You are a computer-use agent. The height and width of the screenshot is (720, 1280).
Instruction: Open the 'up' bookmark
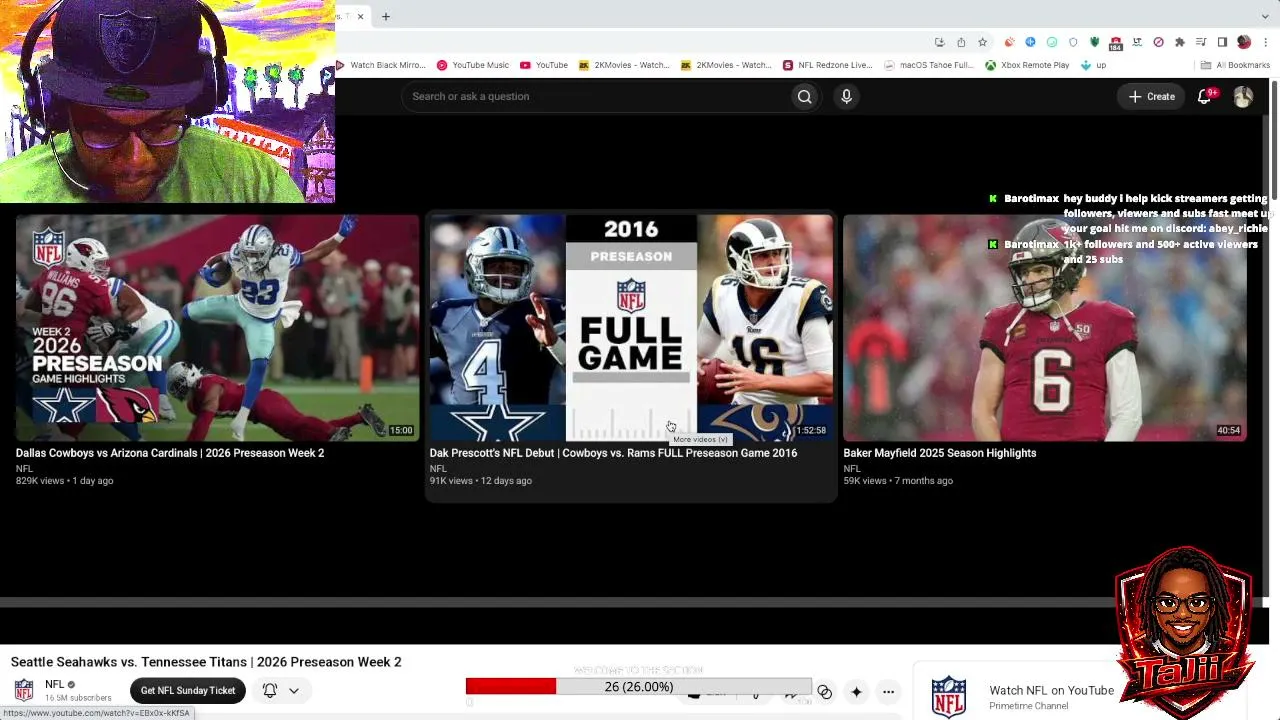coord(1093,65)
